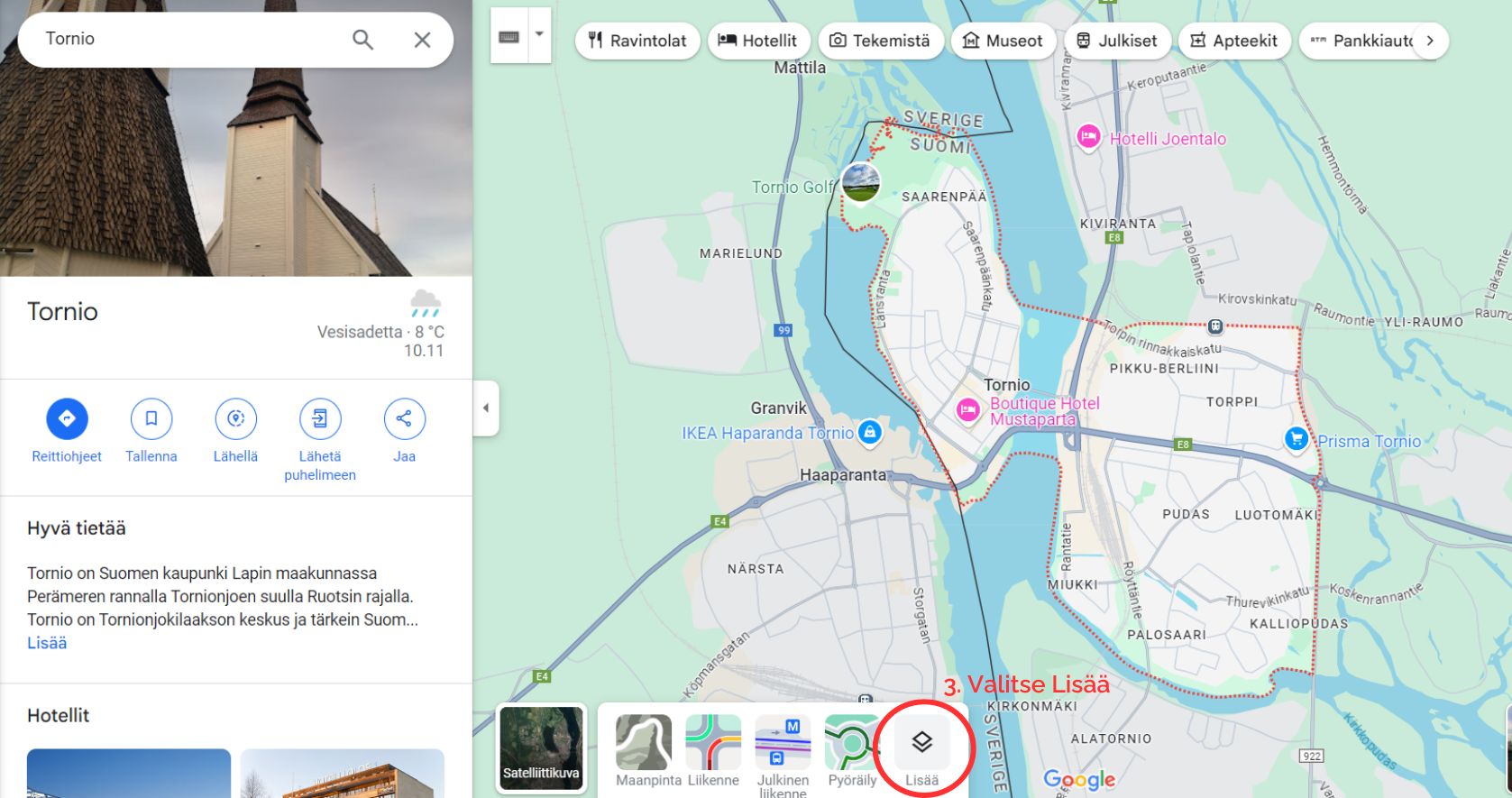Click the Haaparanta city label
1512x798 pixels.
coord(843,474)
